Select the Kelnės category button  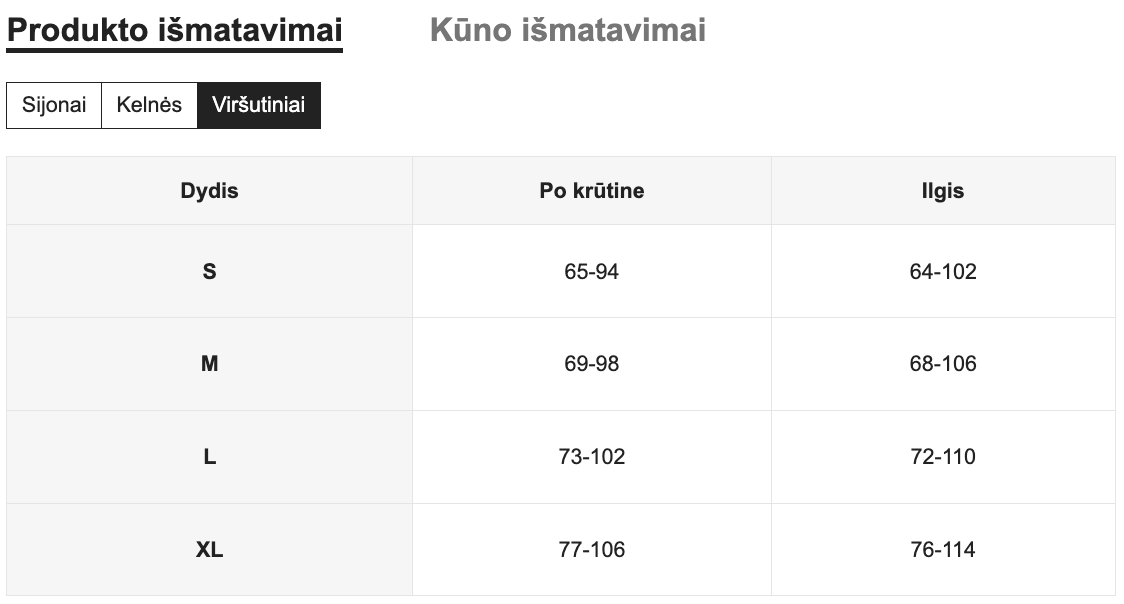pos(149,105)
